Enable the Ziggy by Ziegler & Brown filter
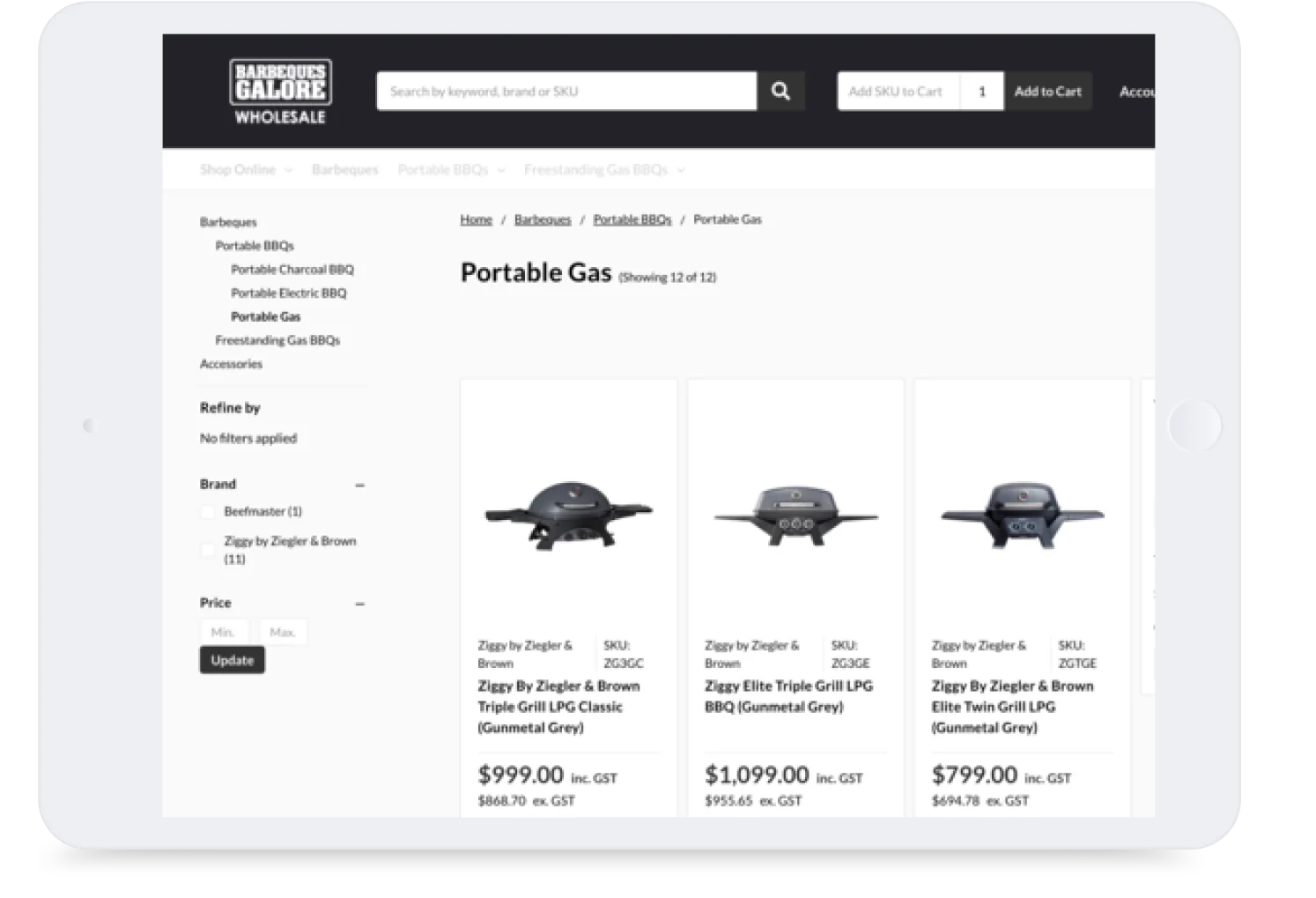 tap(207, 550)
